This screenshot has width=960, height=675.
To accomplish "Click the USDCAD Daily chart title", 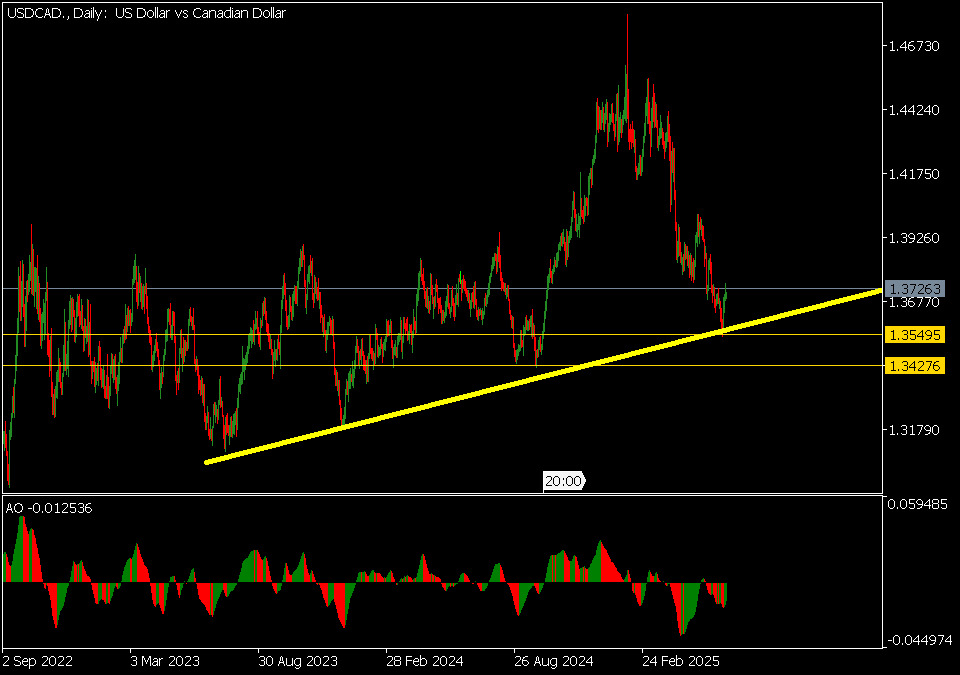I will (146, 13).
